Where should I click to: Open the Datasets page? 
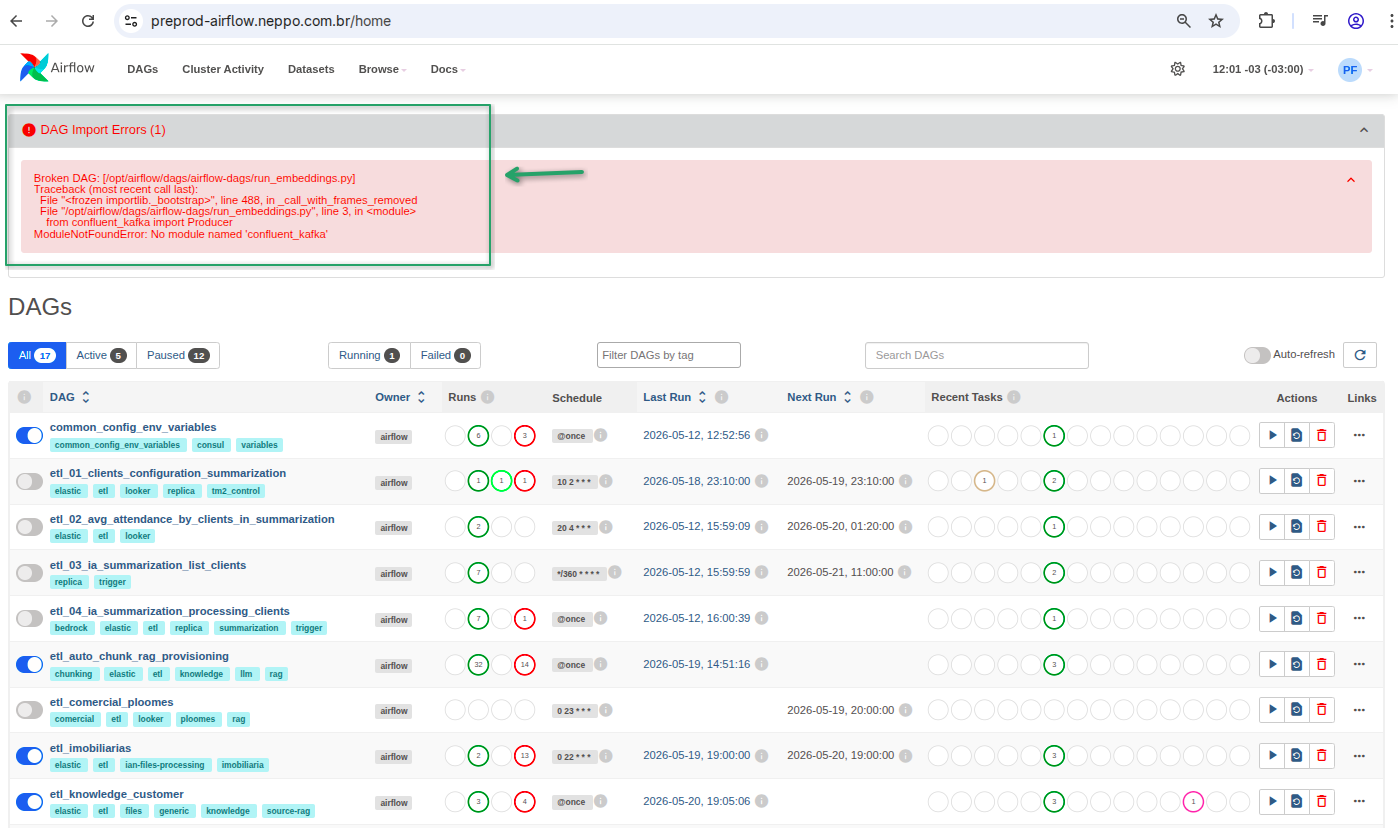click(311, 69)
